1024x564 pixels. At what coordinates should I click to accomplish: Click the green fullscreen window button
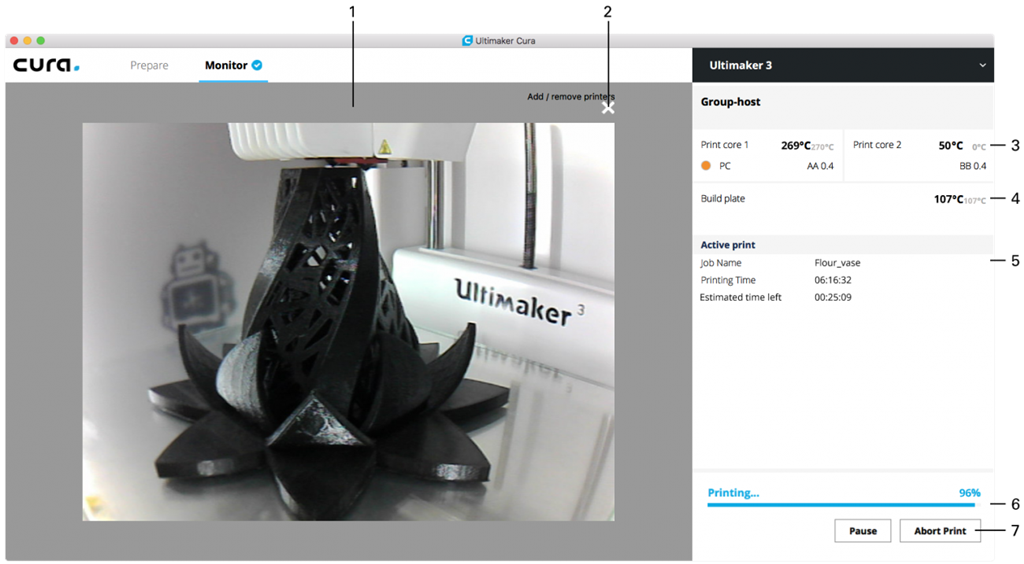tap(40, 40)
